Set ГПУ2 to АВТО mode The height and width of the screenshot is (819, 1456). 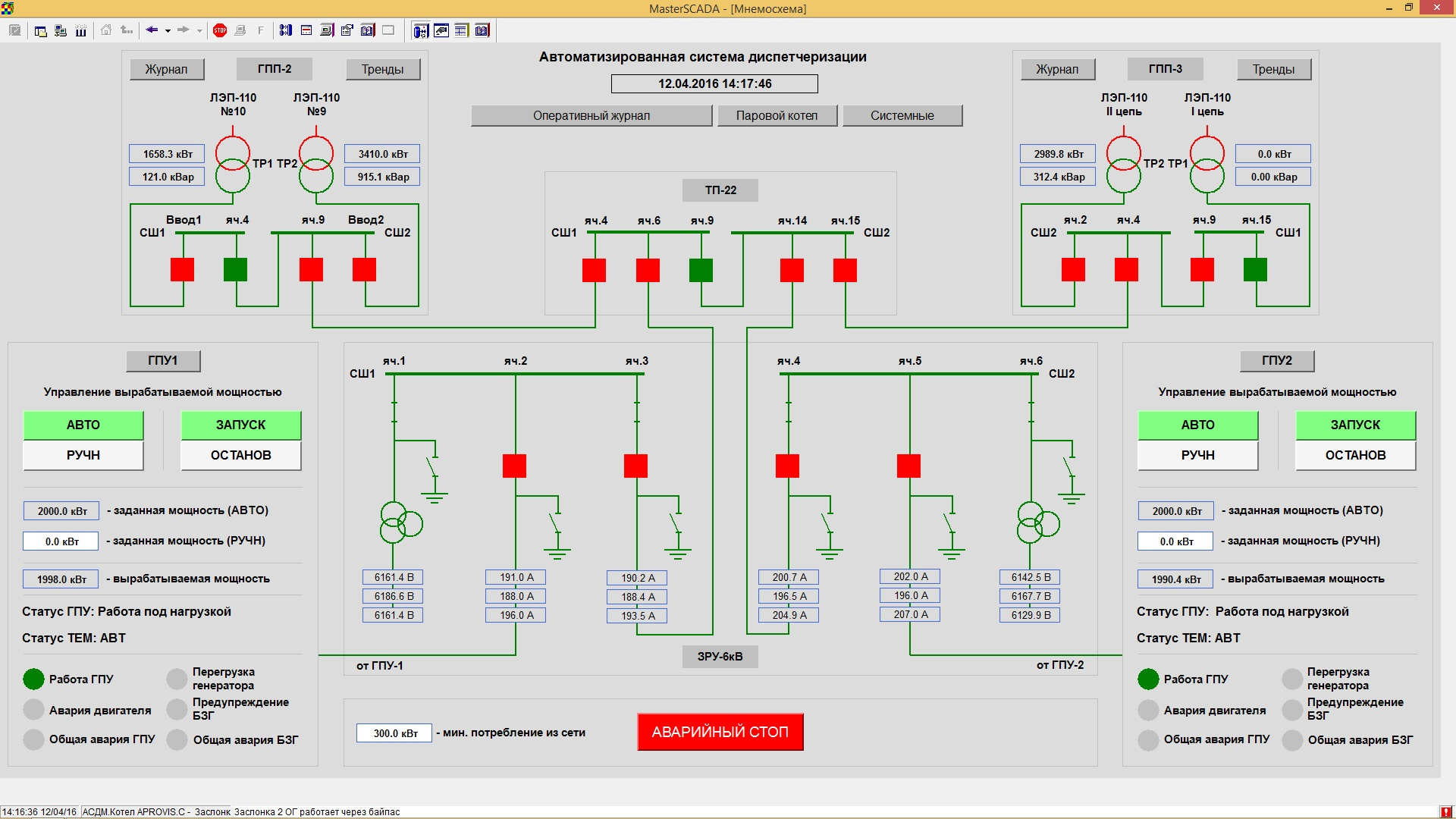click(1198, 425)
